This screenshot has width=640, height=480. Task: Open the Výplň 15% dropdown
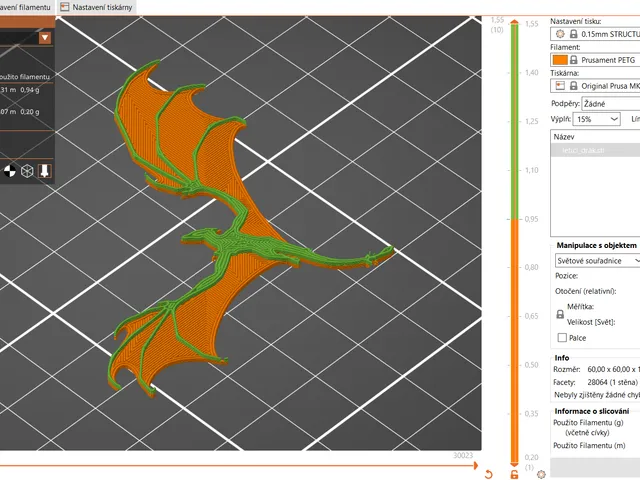pyautogui.click(x=597, y=119)
